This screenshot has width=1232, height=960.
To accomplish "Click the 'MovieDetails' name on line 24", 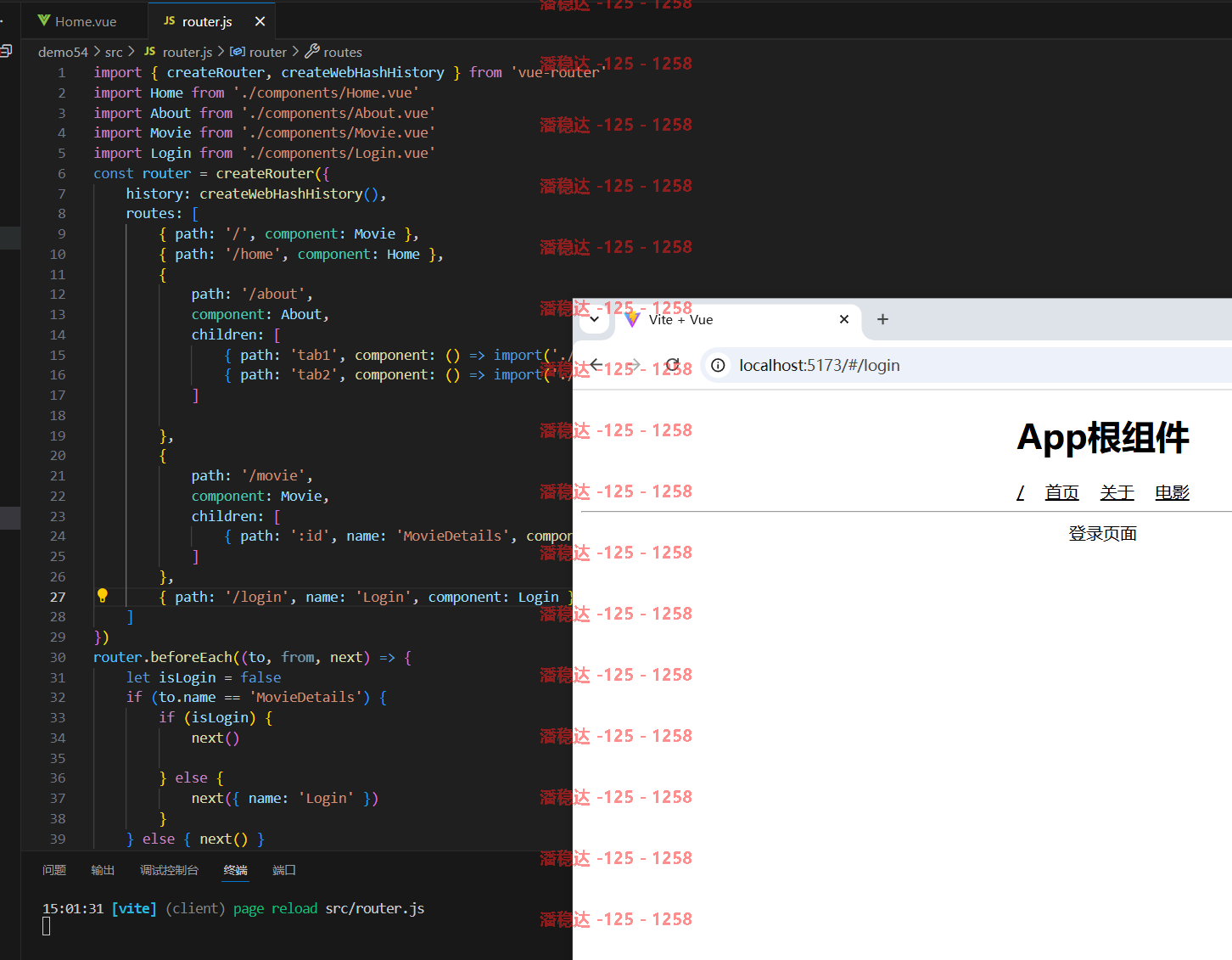I will pos(452,536).
